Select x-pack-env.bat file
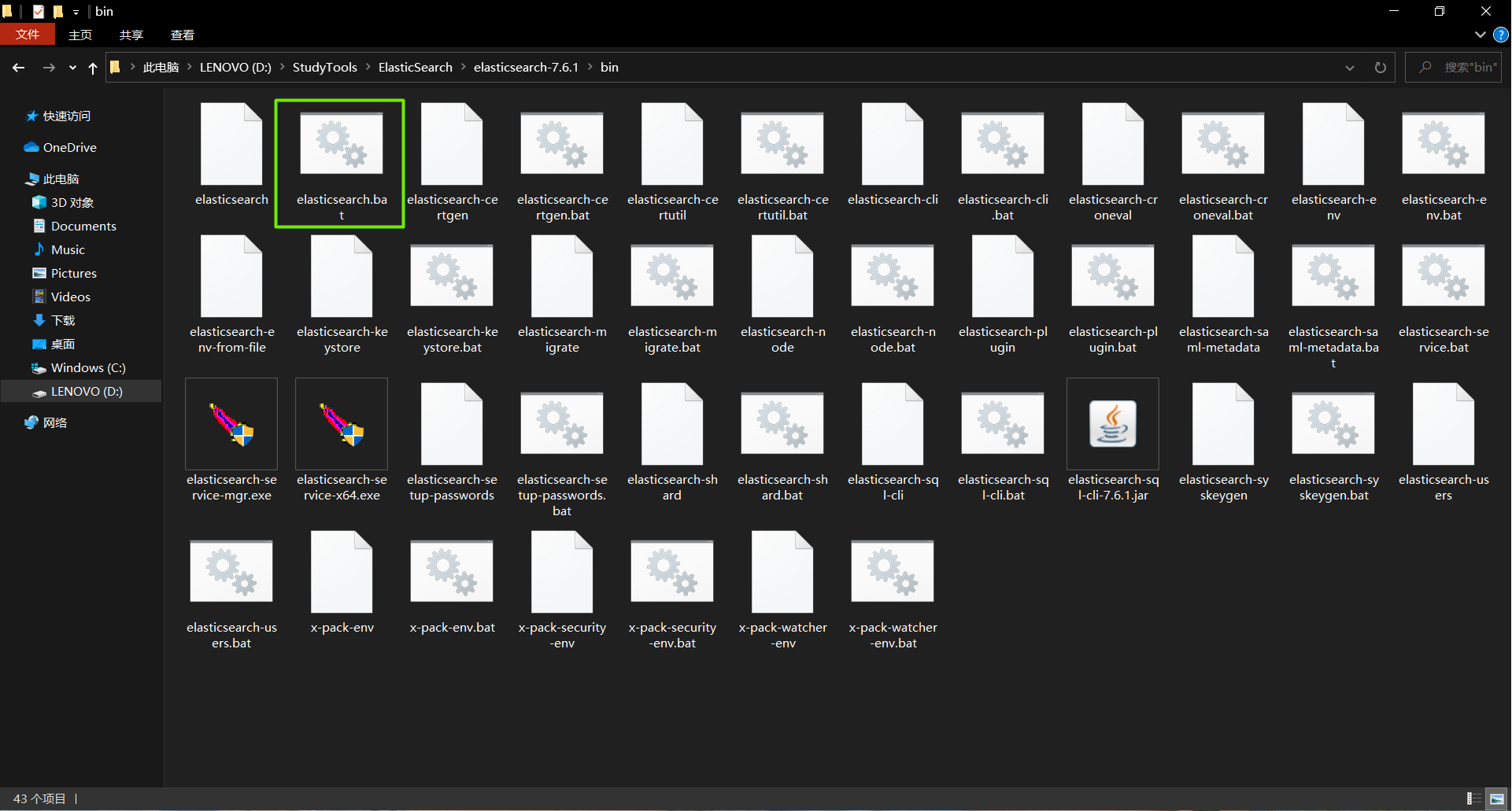This screenshot has height=811, width=1512. pos(452,582)
